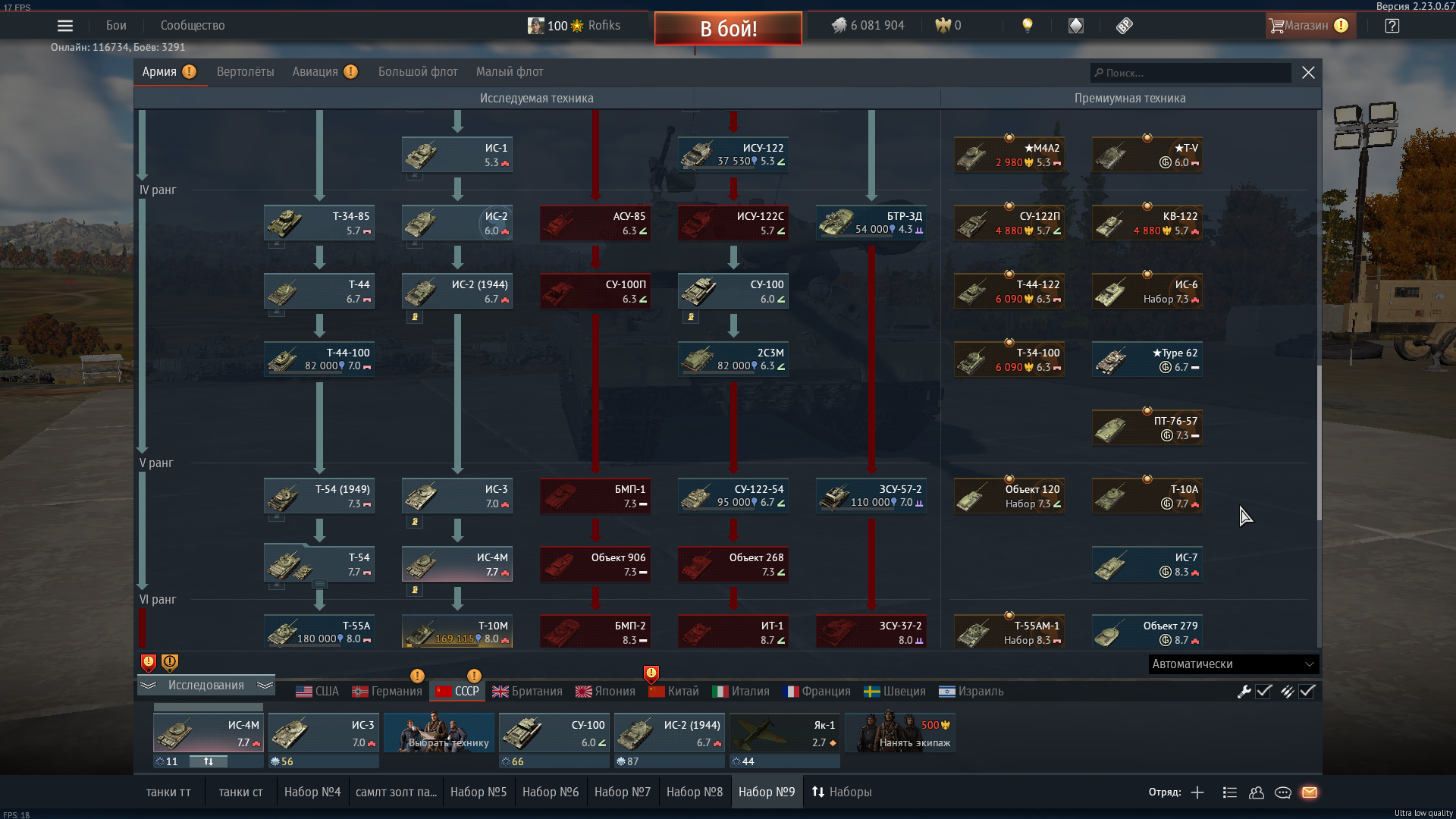Open the Магазин shop button
Screen dimensions: 1456x819
(1310, 26)
